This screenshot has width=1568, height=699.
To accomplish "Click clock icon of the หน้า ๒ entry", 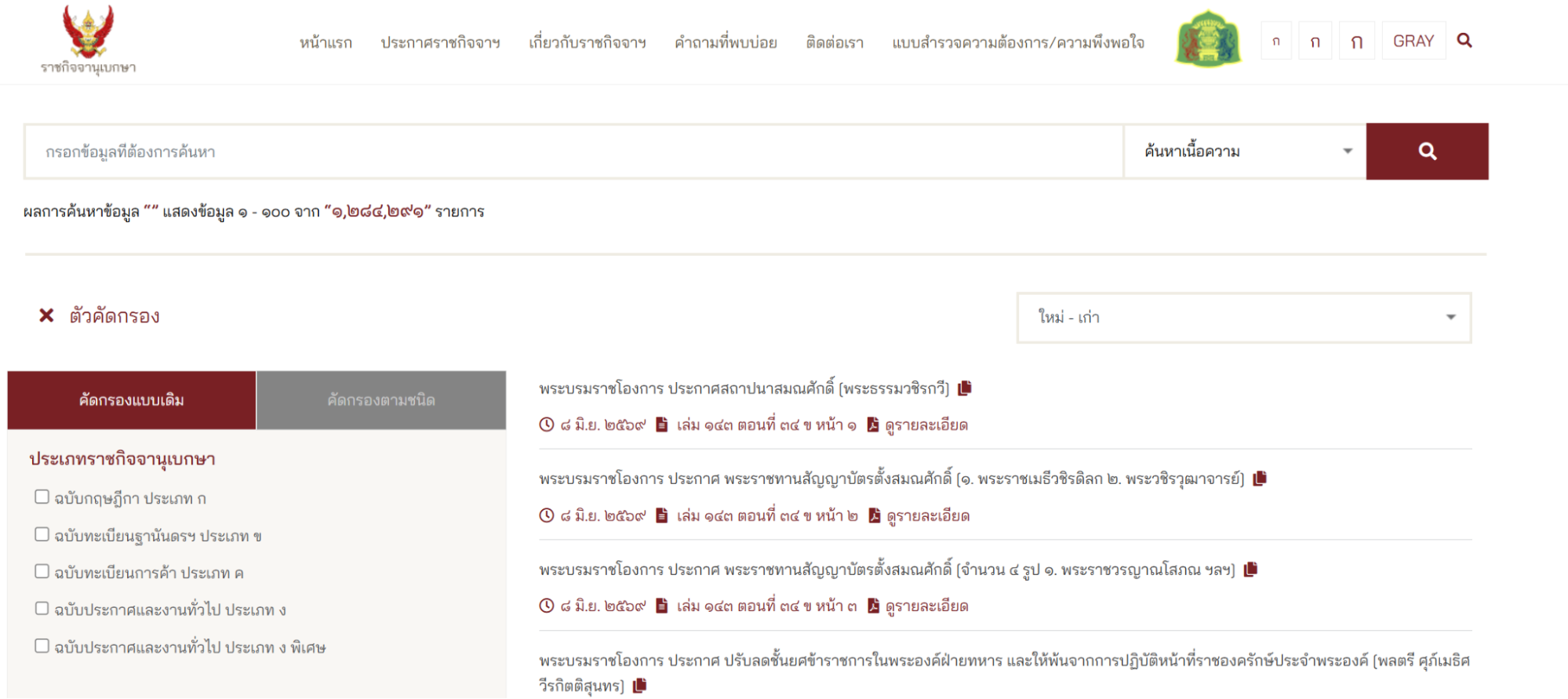I will [x=547, y=515].
